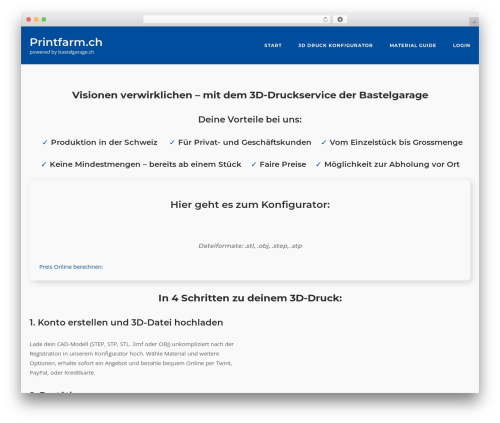Click the green window maximize dot

pos(44,20)
